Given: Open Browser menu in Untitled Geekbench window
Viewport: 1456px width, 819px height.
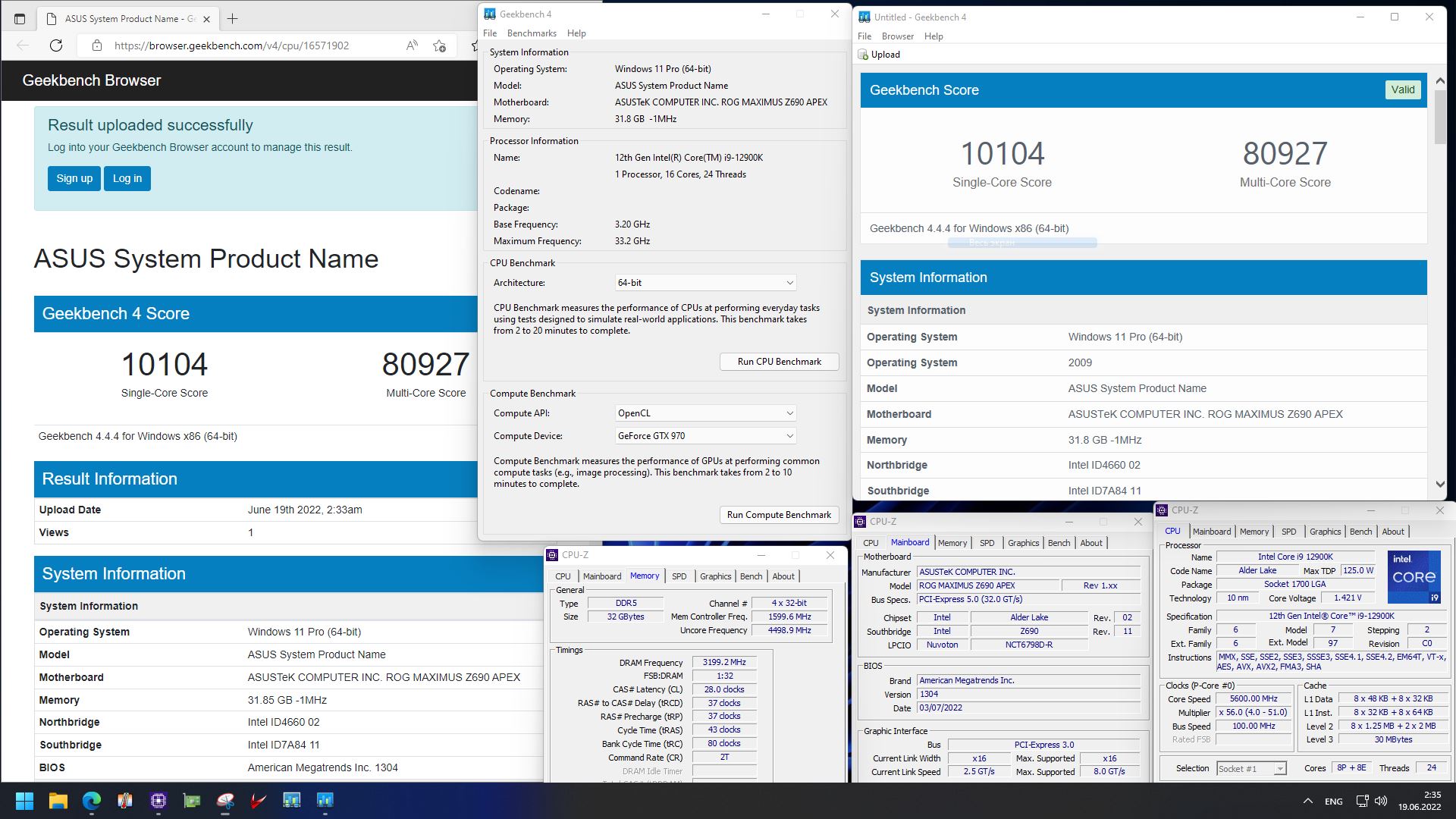Looking at the screenshot, I should tap(898, 36).
